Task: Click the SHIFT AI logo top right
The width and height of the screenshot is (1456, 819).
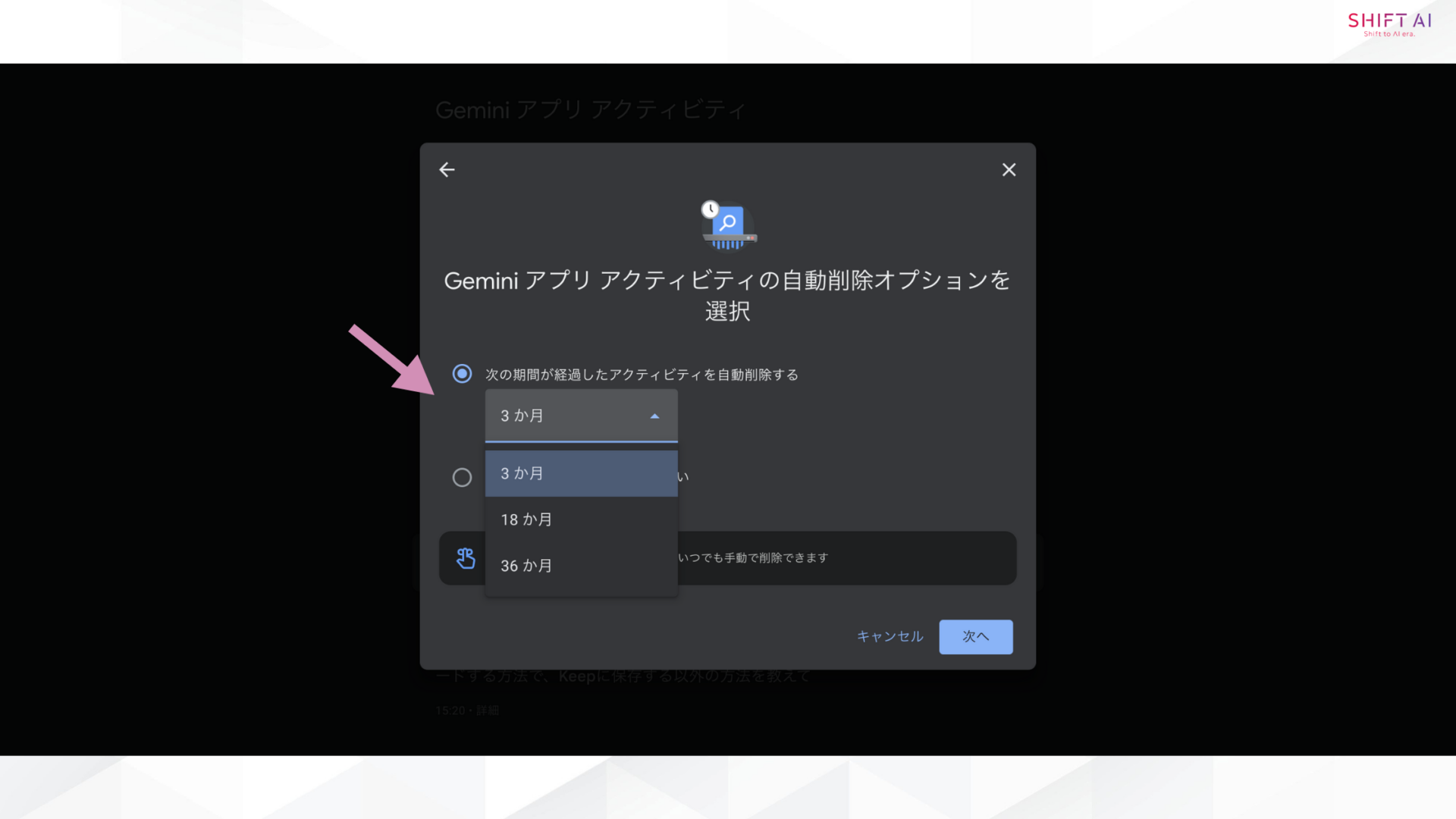Action: tap(1389, 23)
